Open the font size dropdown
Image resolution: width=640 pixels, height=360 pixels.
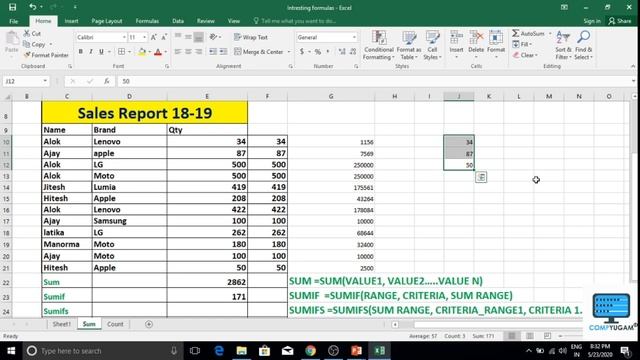tap(144, 37)
